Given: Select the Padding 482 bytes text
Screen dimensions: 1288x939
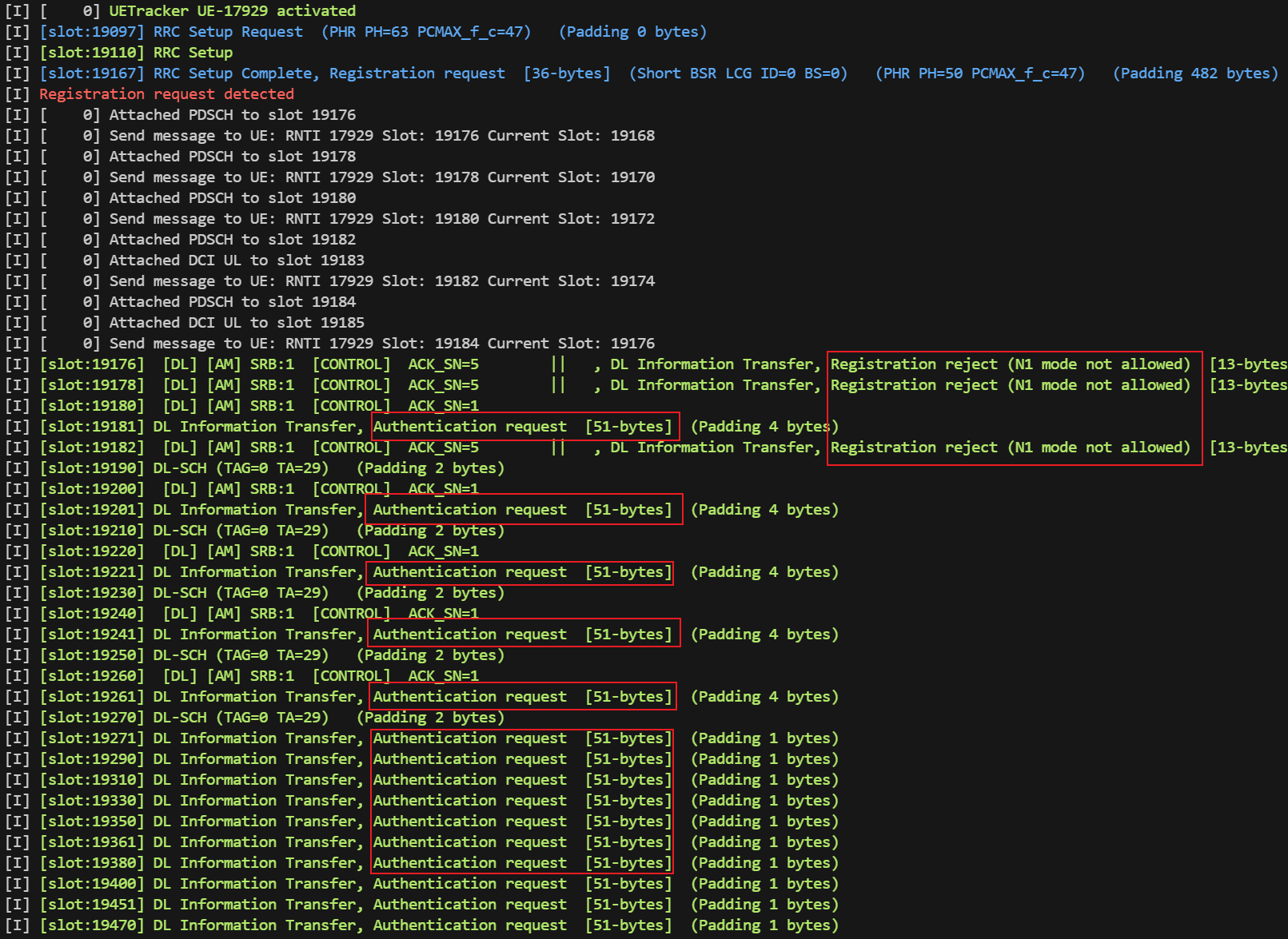Looking at the screenshot, I should [1194, 73].
